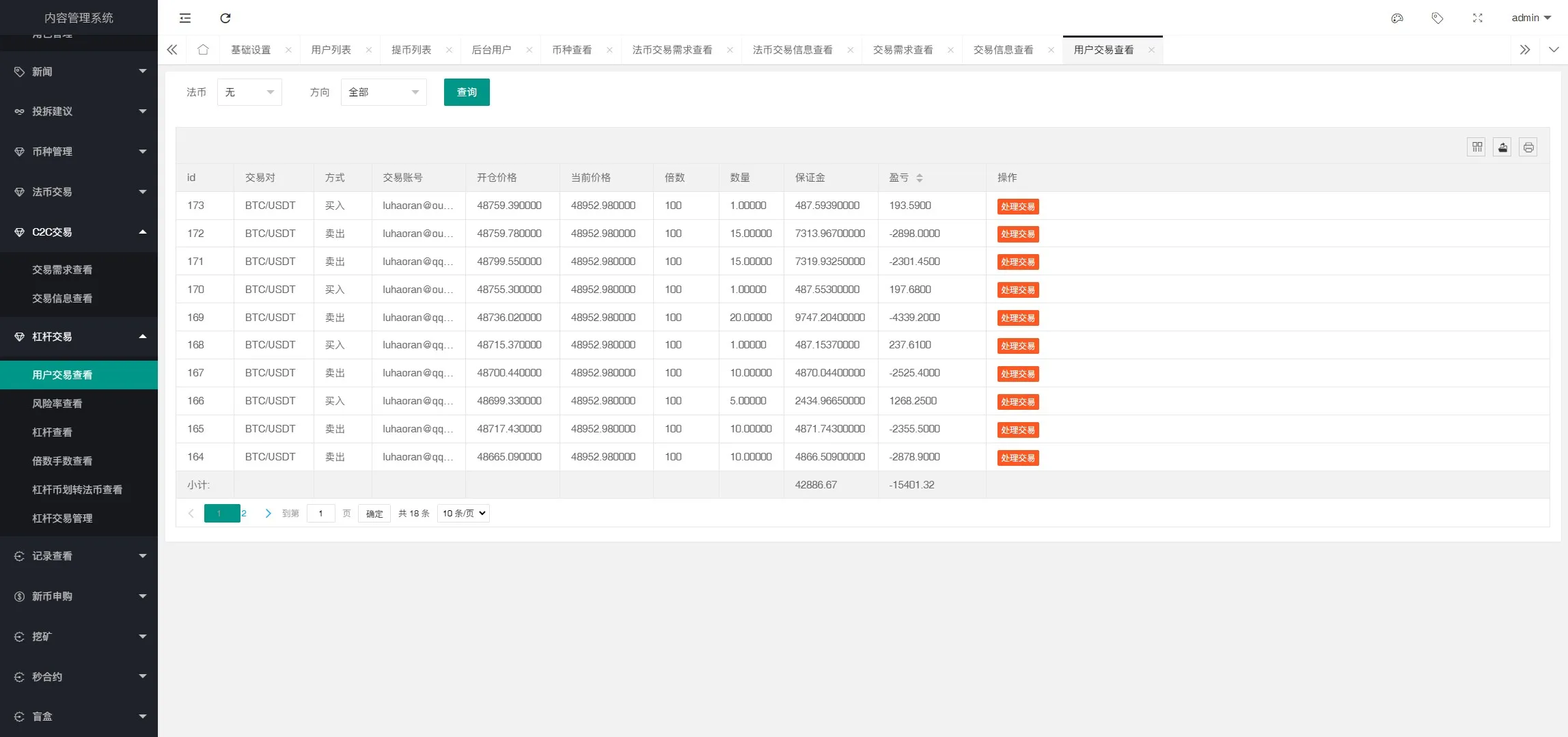Toggle fullscreen with the expand icon
This screenshot has width=1568, height=737.
1478,18
